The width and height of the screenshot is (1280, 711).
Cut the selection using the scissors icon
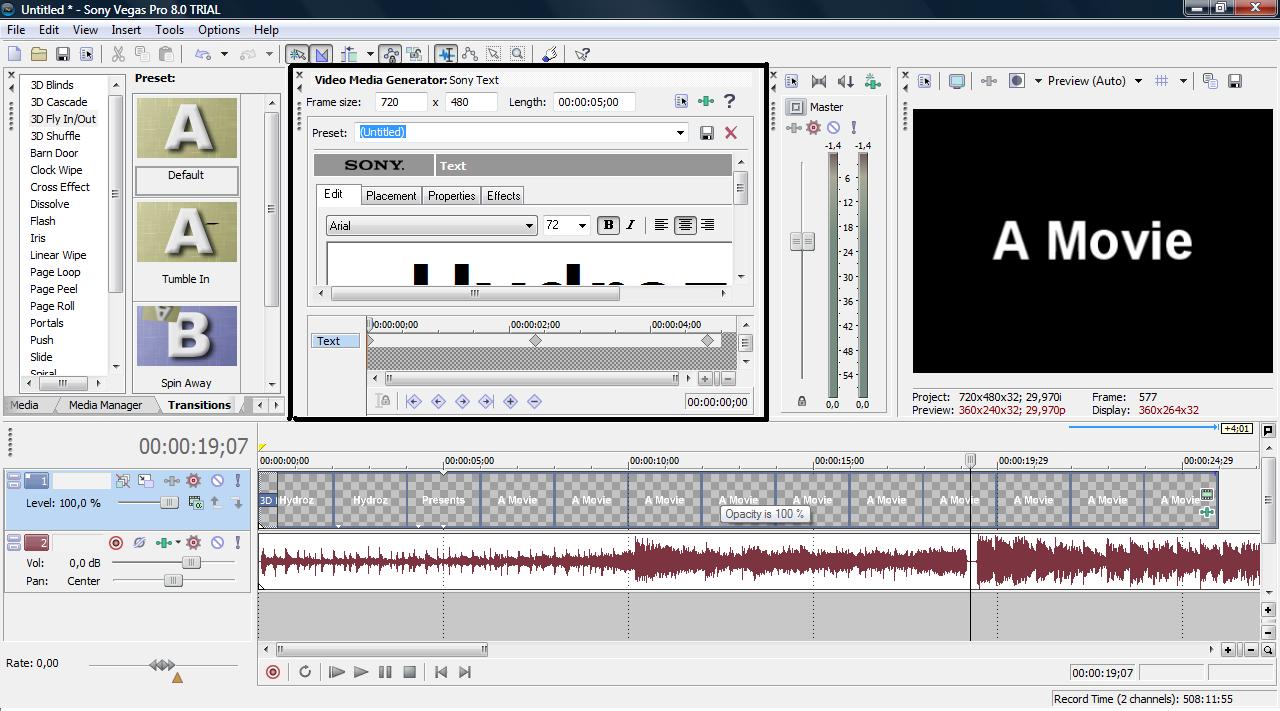click(118, 54)
